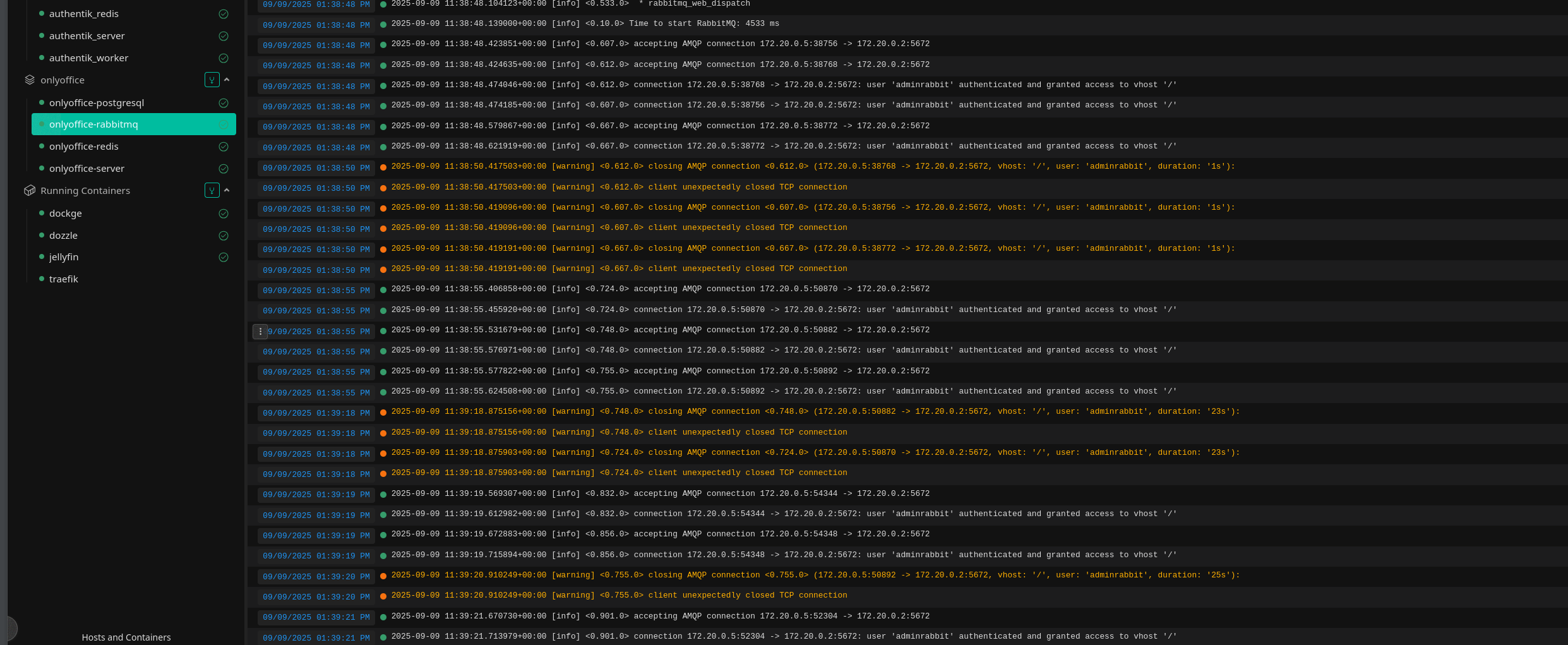This screenshot has width=1568, height=645.
Task: Click the health check icon for onlyoffice-postgresql
Action: tap(224, 103)
